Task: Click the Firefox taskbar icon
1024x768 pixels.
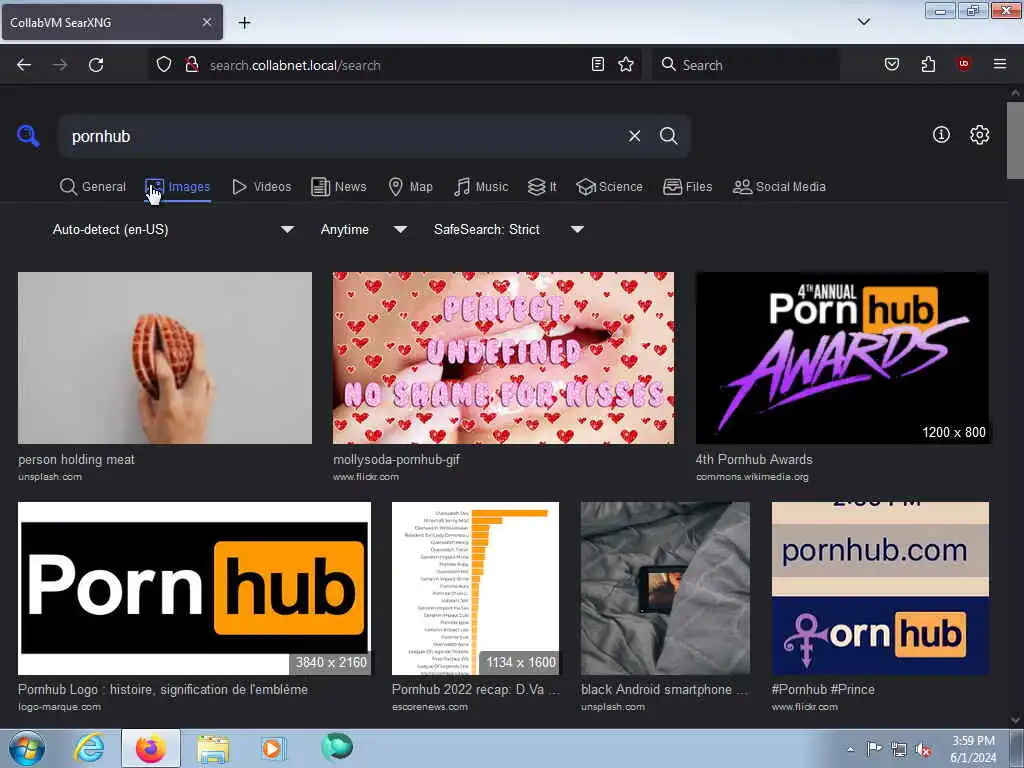Action: [x=151, y=748]
